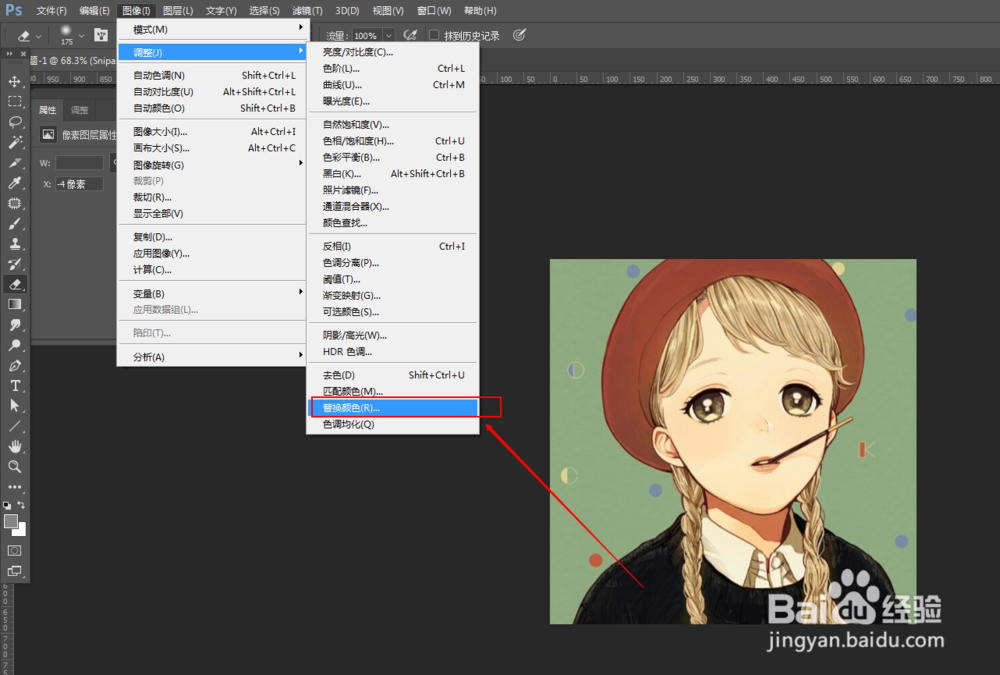
Task: Click the W width input field
Action: (x=79, y=163)
